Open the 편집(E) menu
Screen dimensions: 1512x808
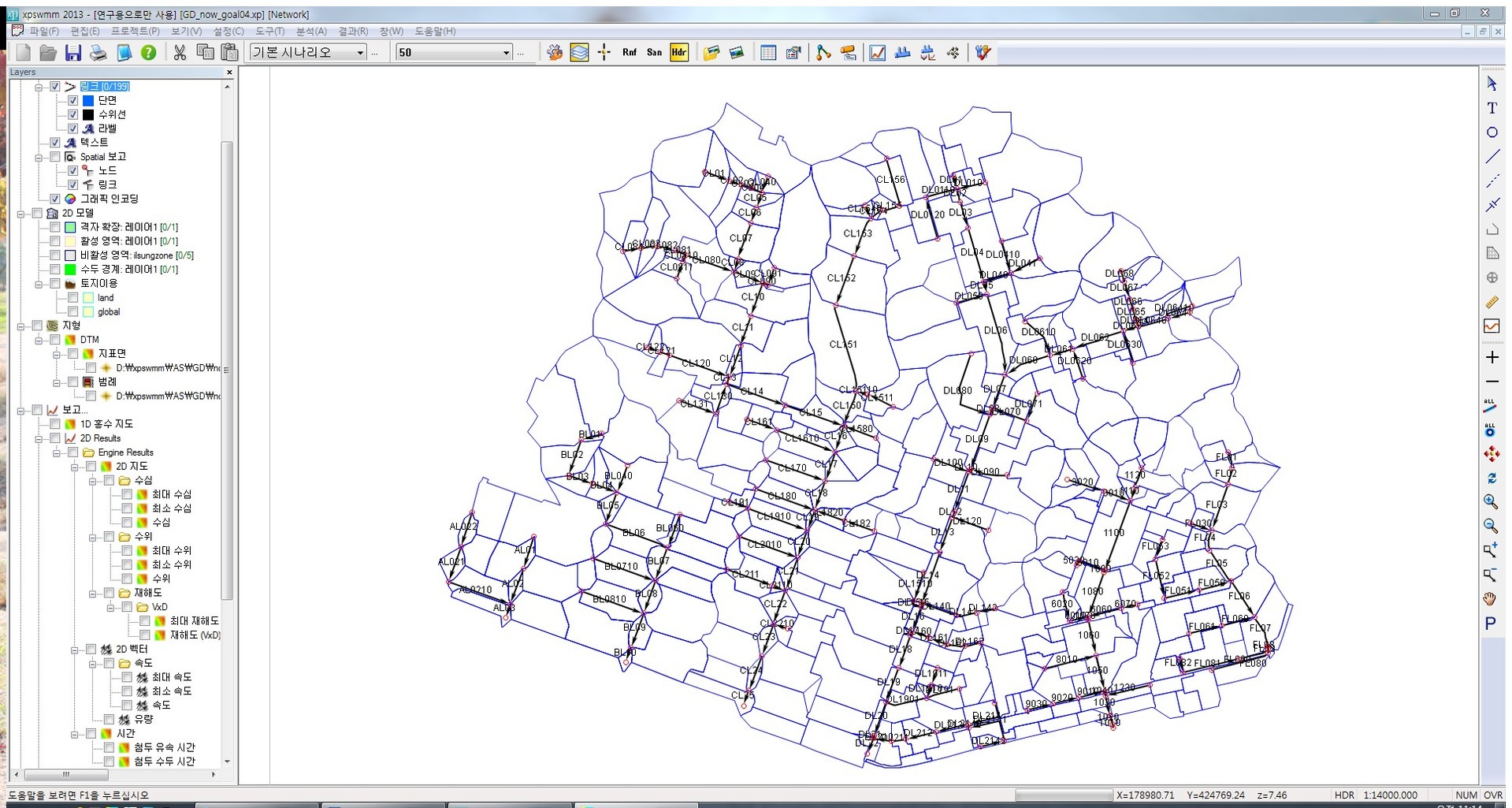click(x=85, y=32)
